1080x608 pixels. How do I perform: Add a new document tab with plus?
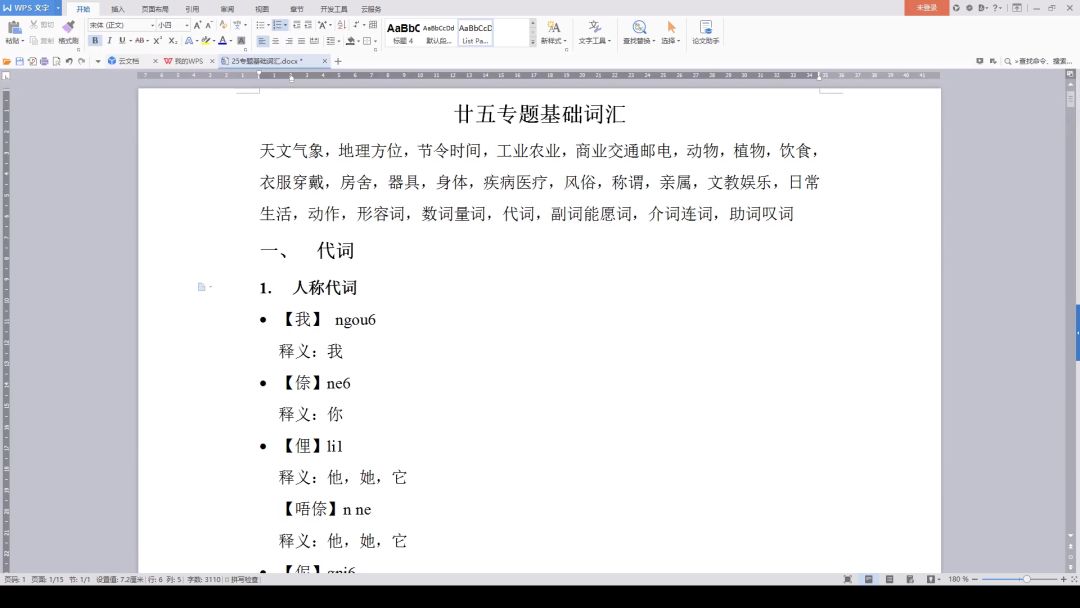(338, 61)
